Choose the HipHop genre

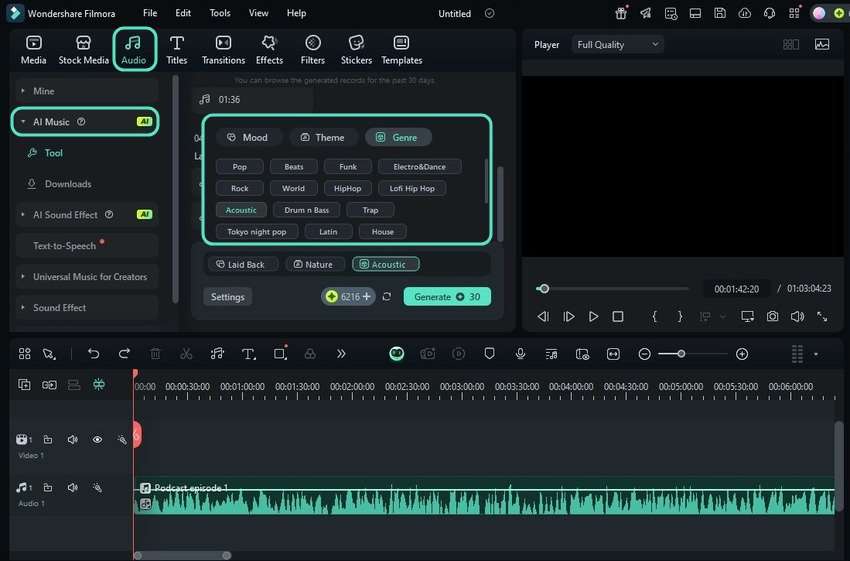(347, 188)
